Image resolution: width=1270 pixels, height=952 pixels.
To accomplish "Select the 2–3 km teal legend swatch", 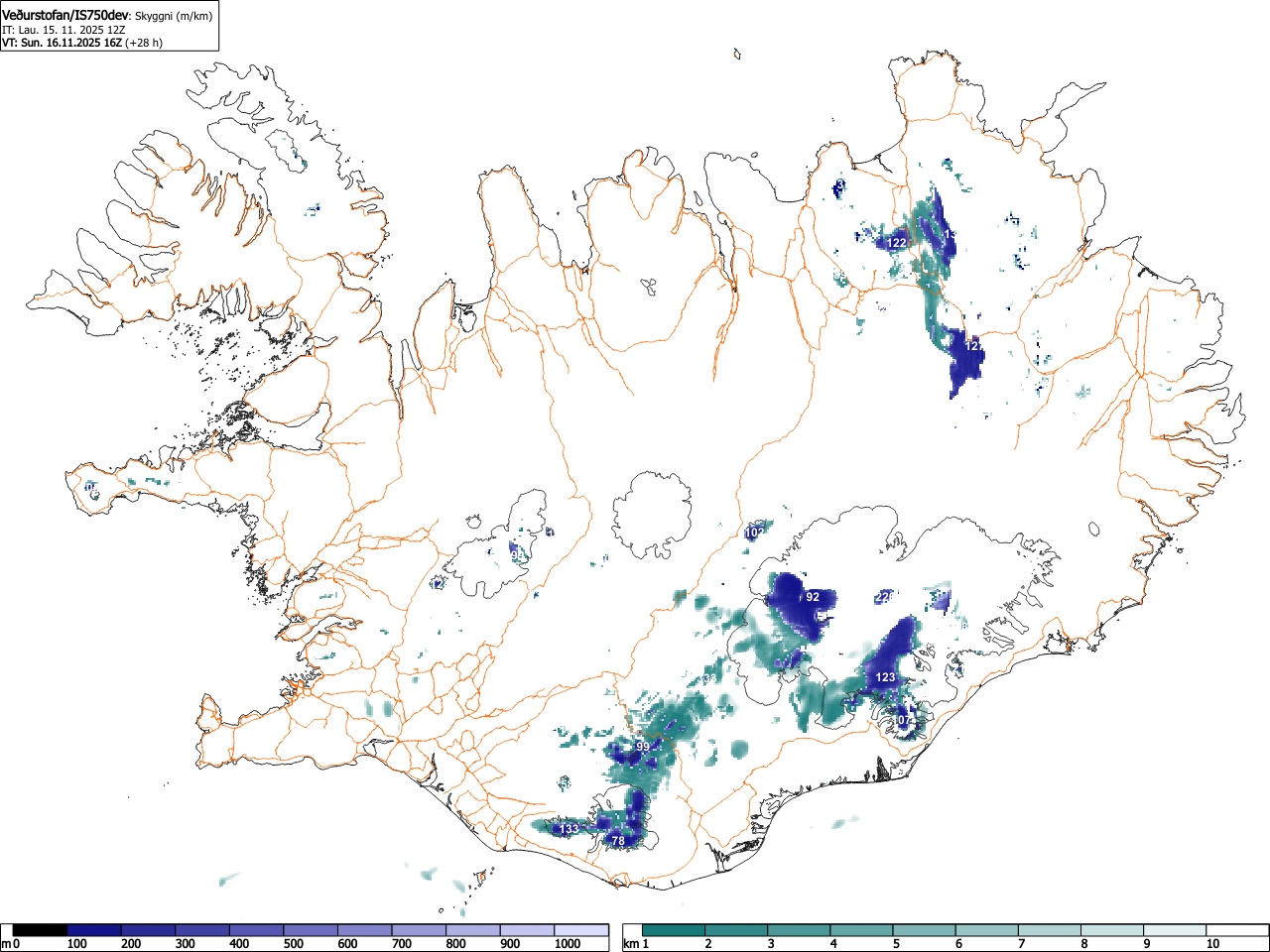I will (x=736, y=930).
